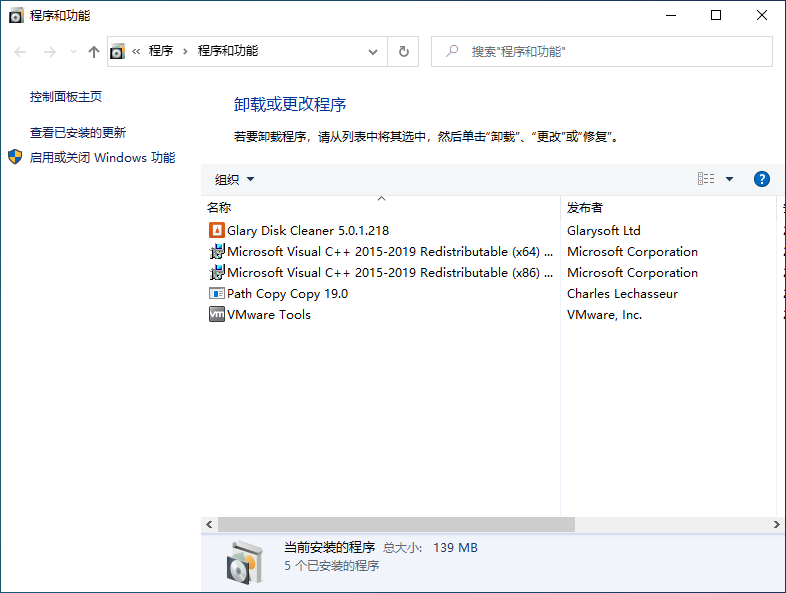The width and height of the screenshot is (786, 593).
Task: Open the recent locations dropdown arrow
Action: tap(73, 52)
